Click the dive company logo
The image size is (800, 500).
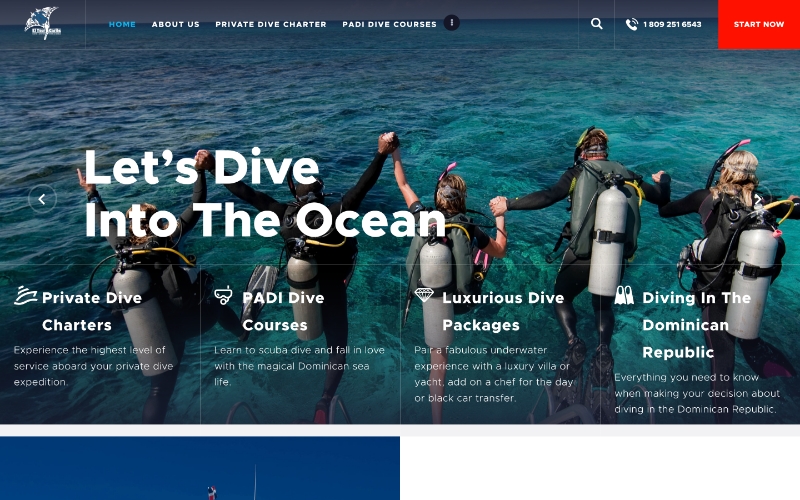[x=41, y=23]
